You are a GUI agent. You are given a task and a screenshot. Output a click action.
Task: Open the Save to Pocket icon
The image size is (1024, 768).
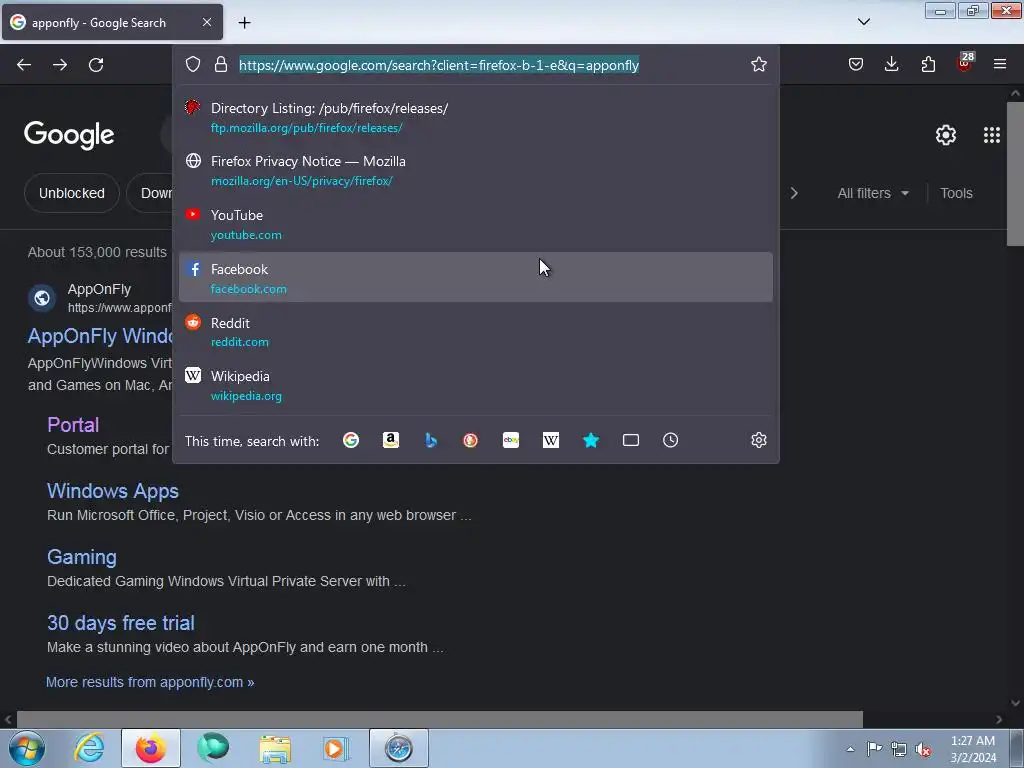(856, 64)
